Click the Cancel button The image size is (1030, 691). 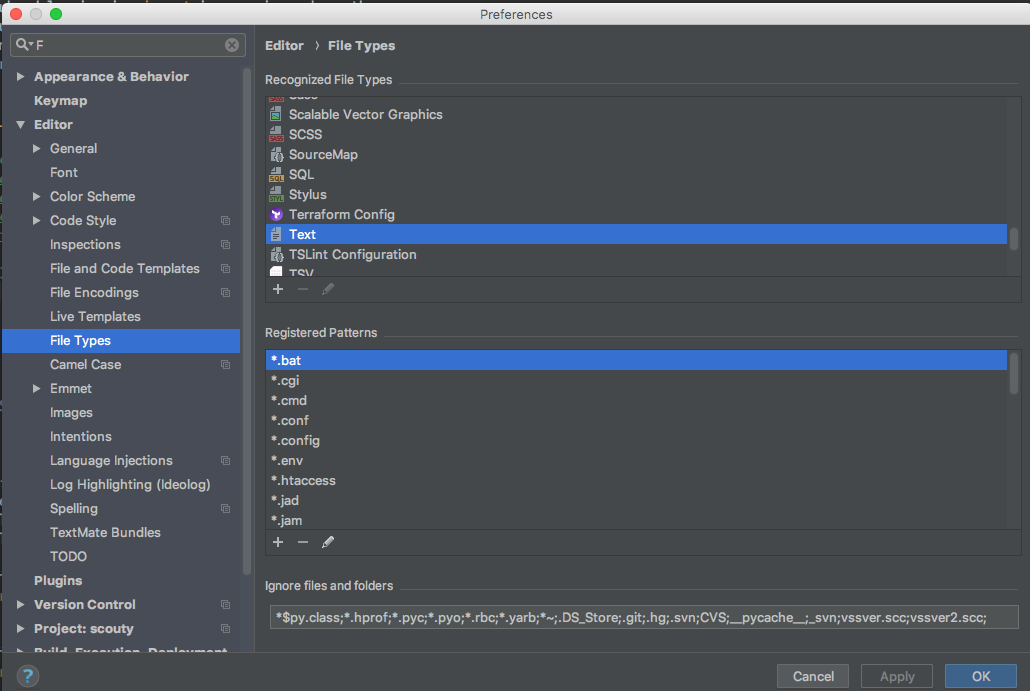click(x=813, y=676)
